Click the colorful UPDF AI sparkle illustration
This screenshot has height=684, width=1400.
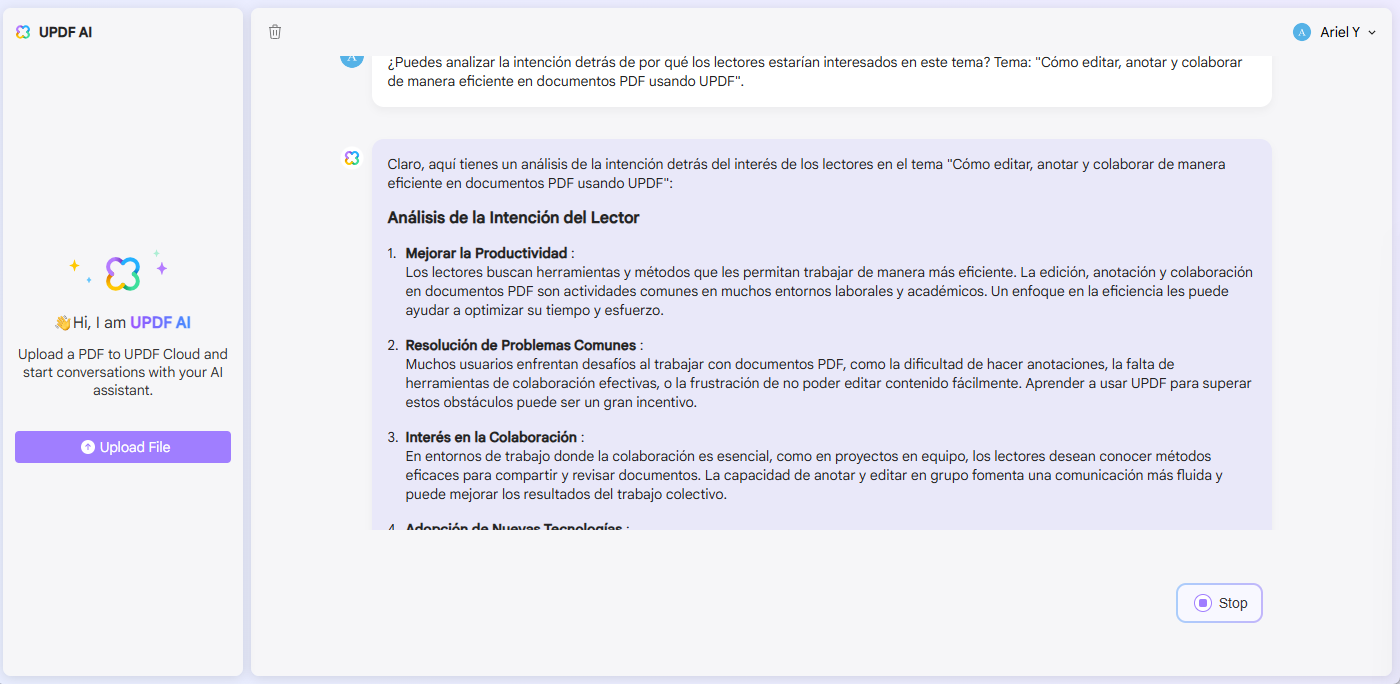[120, 271]
